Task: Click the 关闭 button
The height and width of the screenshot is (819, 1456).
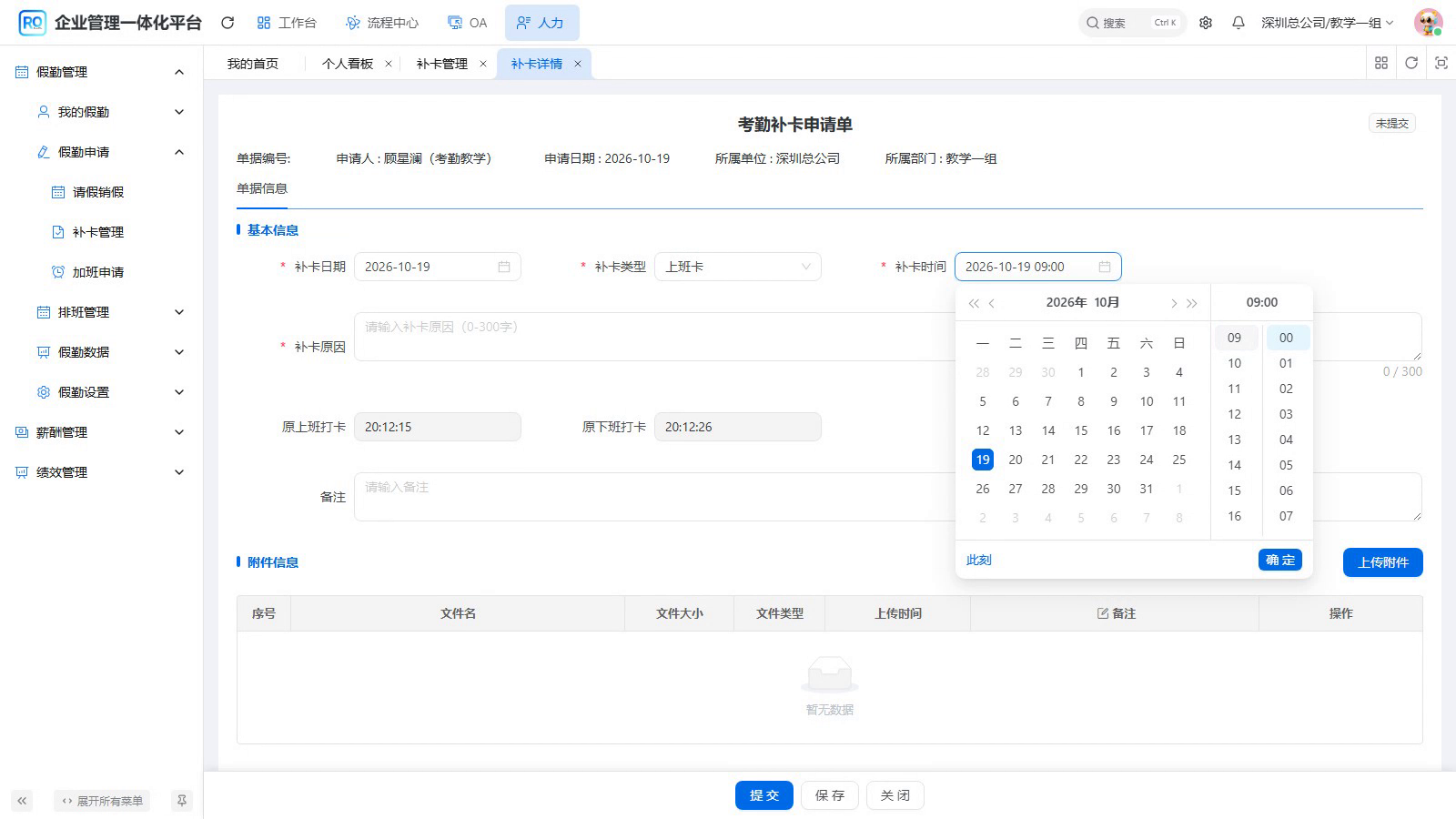Action: 895,795
